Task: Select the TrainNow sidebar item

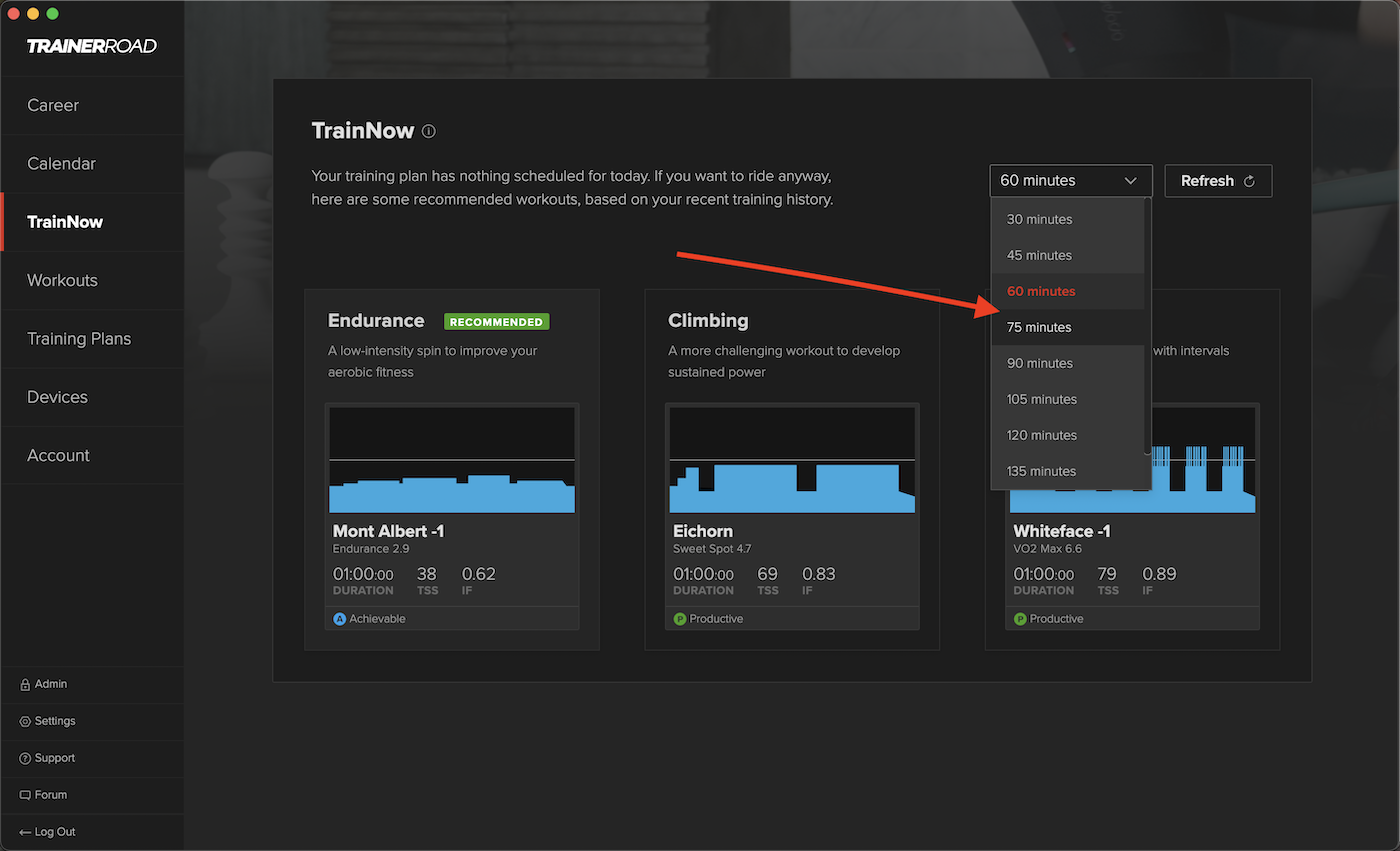Action: click(x=92, y=222)
